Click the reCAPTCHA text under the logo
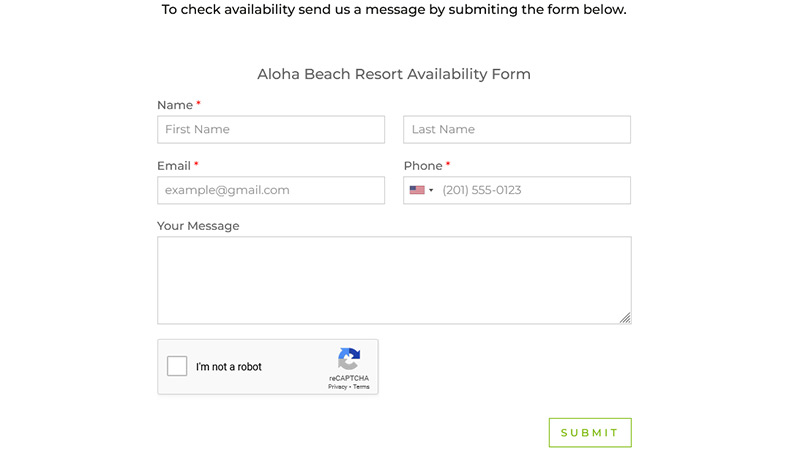Image resolution: width=800 pixels, height=459 pixels. click(349, 378)
